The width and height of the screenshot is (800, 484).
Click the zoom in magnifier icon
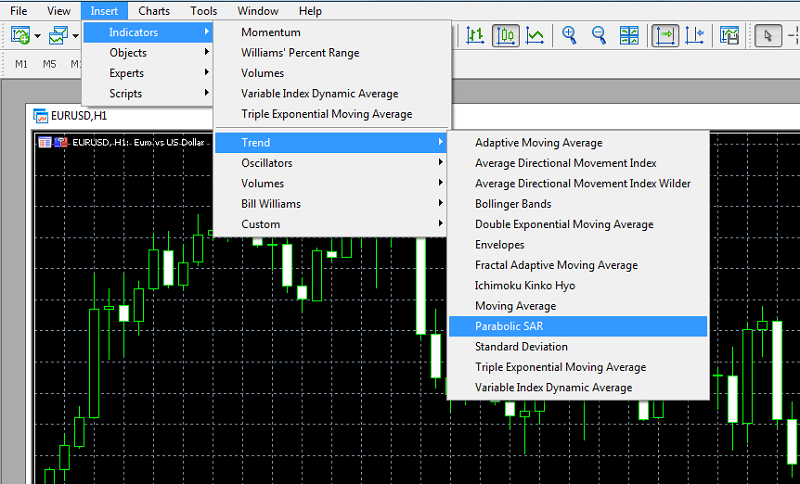pos(570,36)
